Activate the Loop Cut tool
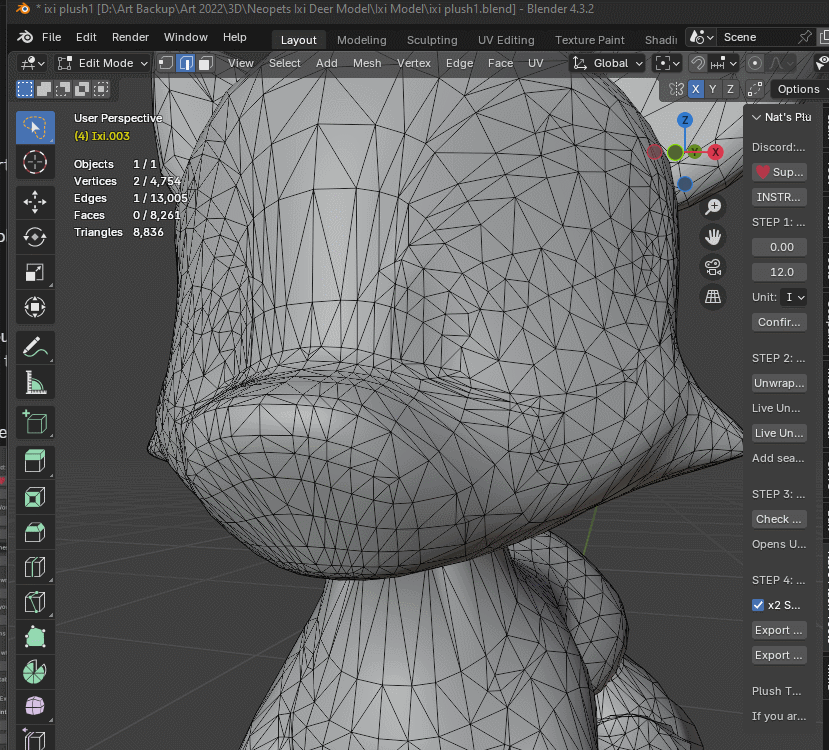 (35, 567)
